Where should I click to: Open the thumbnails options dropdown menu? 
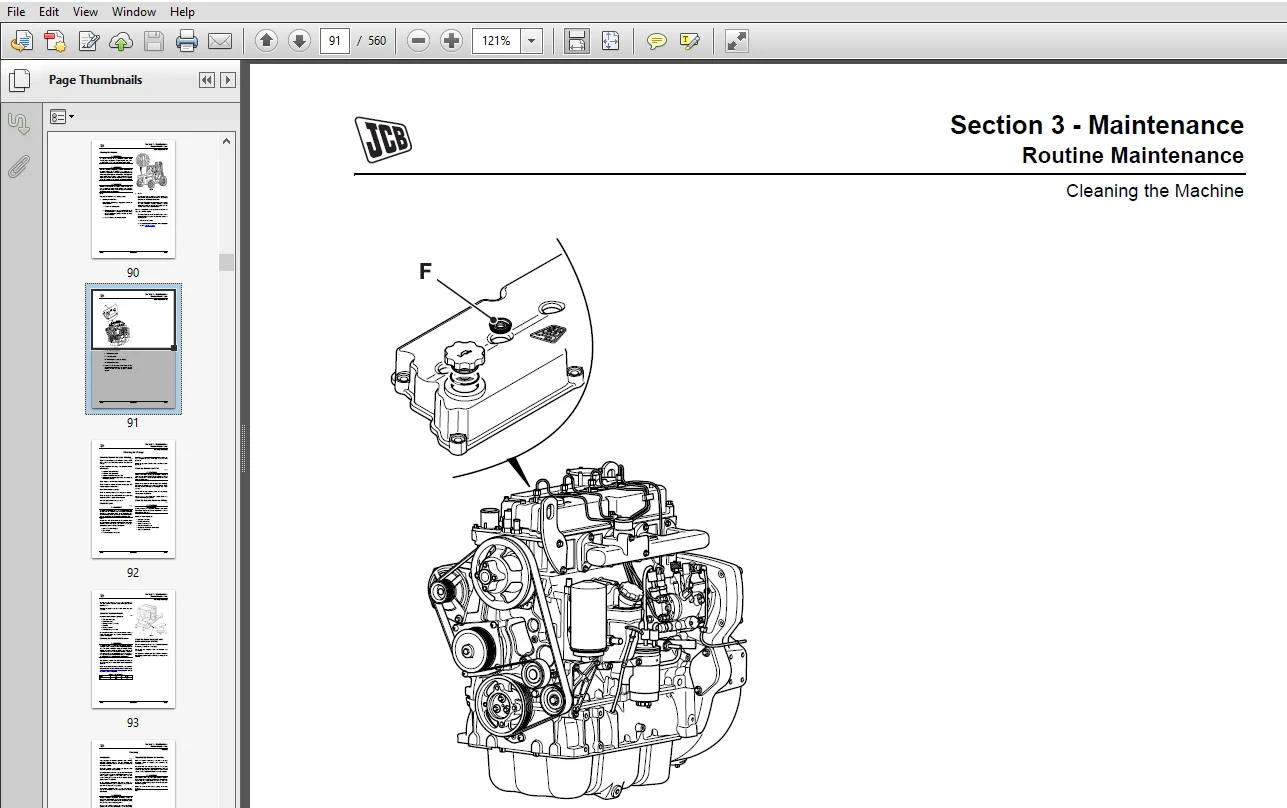(x=62, y=117)
